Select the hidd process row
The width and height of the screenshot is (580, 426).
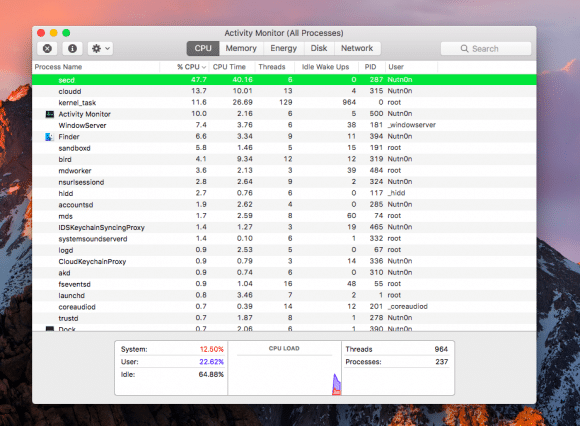(284, 193)
